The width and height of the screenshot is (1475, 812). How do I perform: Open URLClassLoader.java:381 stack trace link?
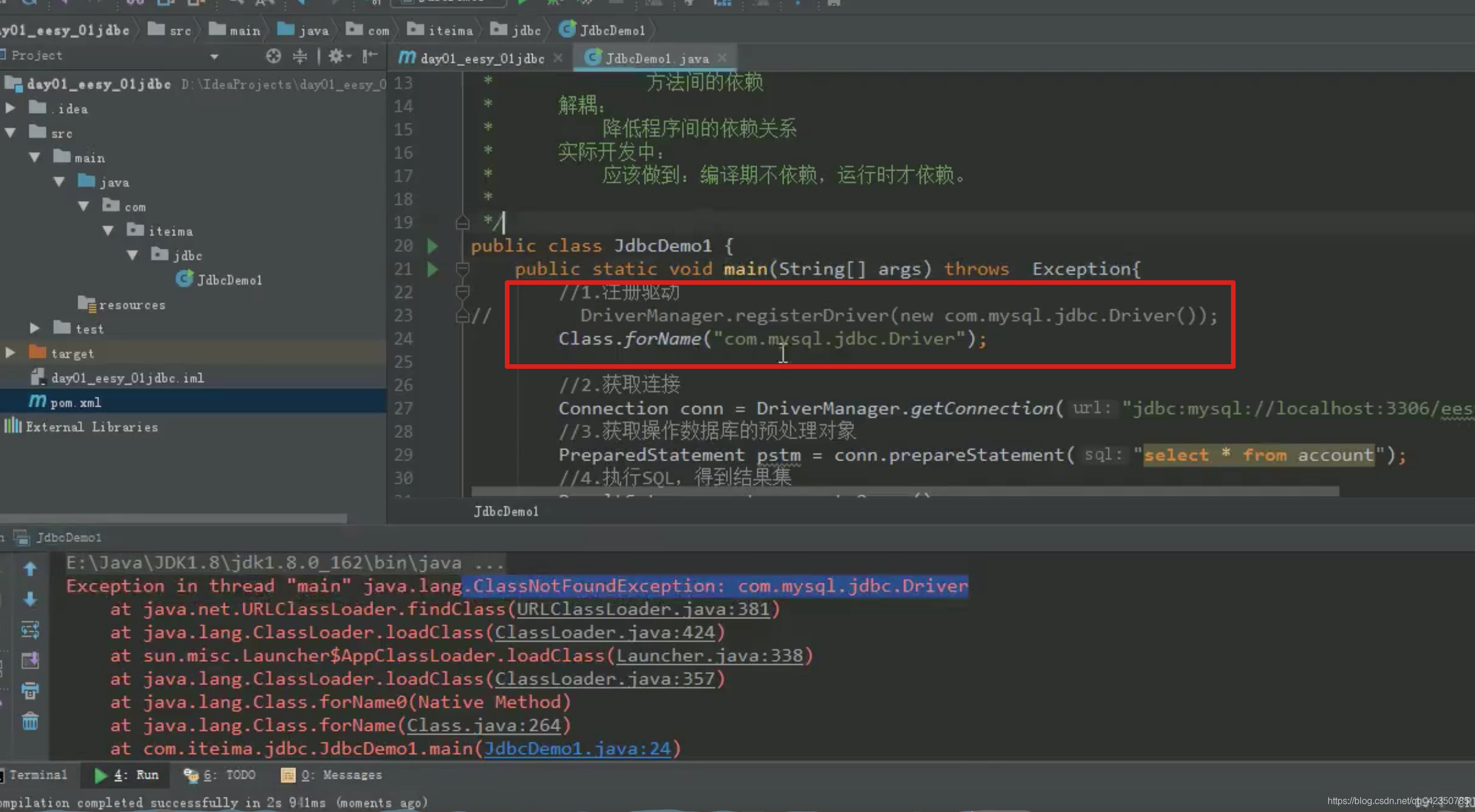(643, 609)
